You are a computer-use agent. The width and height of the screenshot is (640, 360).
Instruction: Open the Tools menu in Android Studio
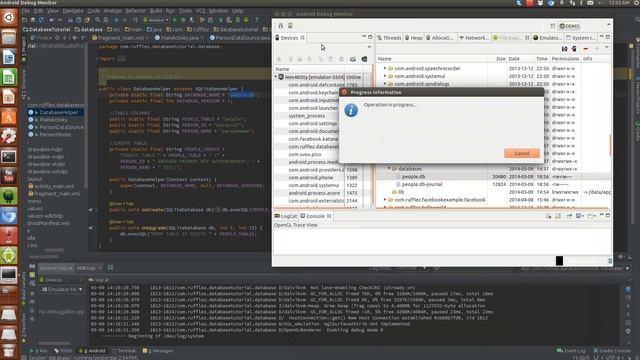tap(185, 11)
